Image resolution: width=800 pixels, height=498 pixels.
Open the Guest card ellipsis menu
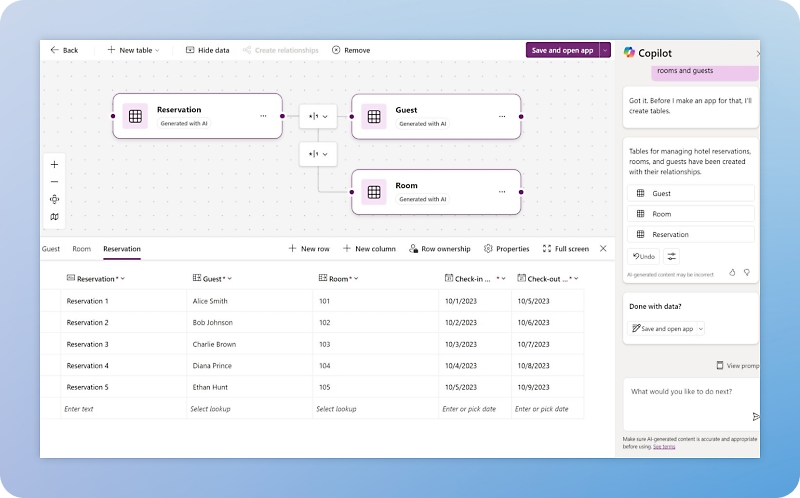pos(502,116)
